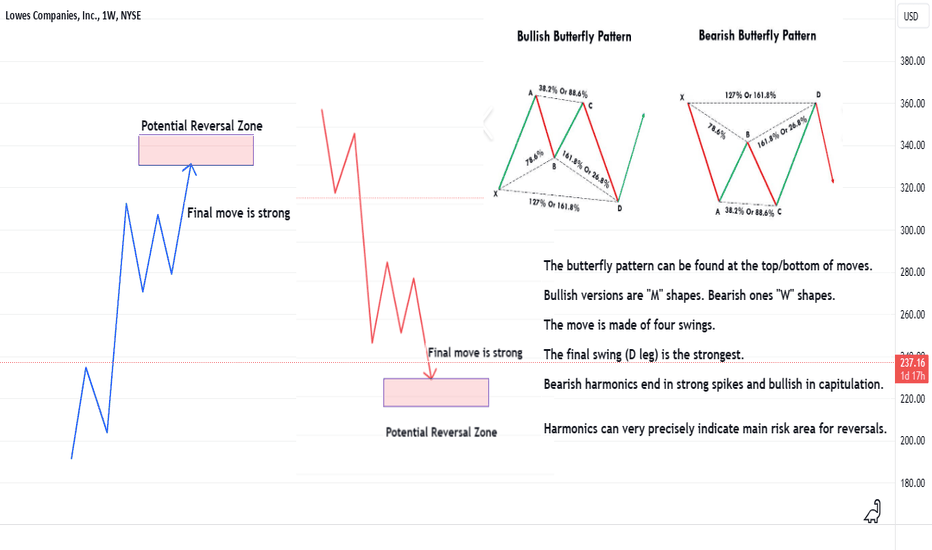Click the Bullish Butterfly Pattern heading
The image size is (932, 550).
click(x=574, y=36)
